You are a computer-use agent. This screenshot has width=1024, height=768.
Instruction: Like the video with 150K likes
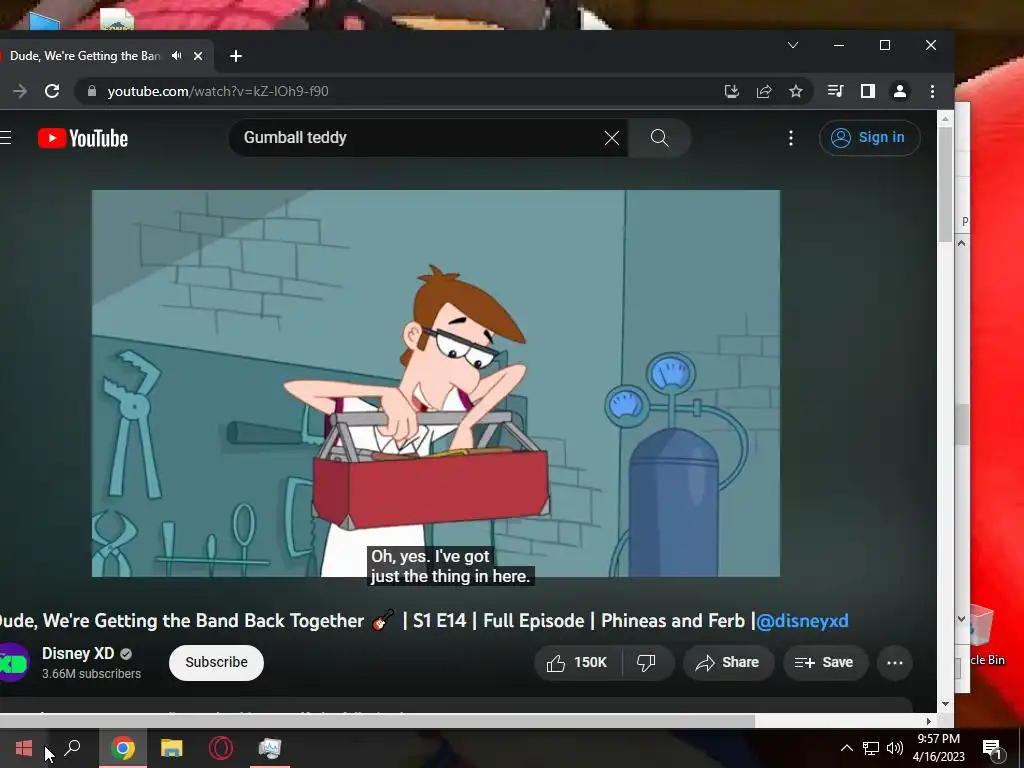577,663
